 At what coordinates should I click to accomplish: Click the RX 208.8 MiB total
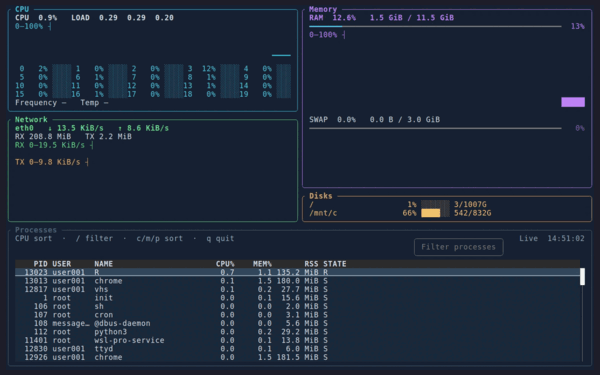tap(43, 137)
